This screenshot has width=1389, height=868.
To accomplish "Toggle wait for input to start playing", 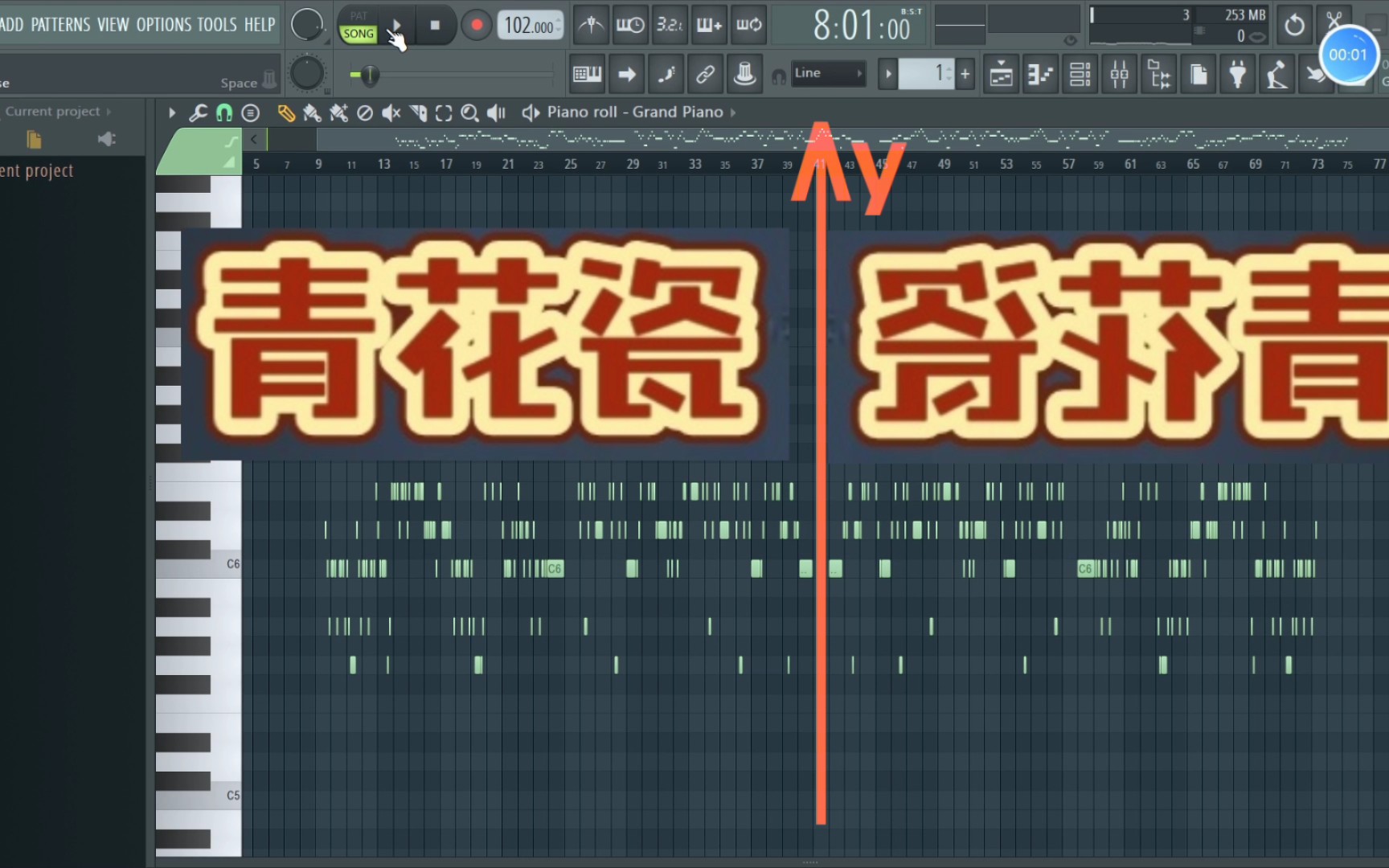I will [630, 26].
